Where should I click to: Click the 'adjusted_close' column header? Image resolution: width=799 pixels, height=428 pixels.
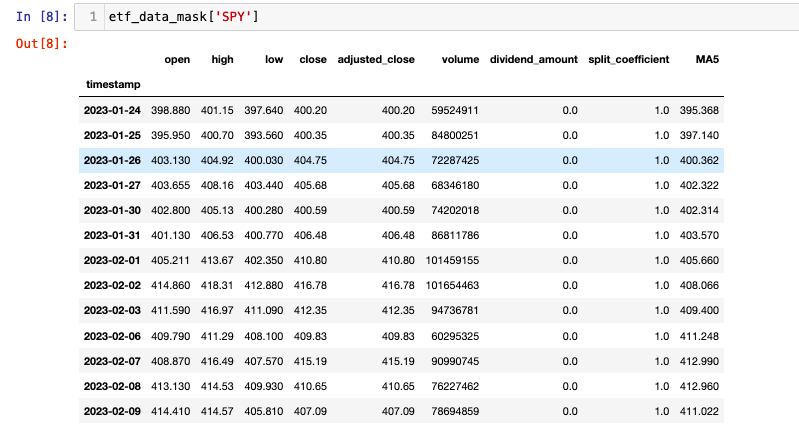(376, 60)
